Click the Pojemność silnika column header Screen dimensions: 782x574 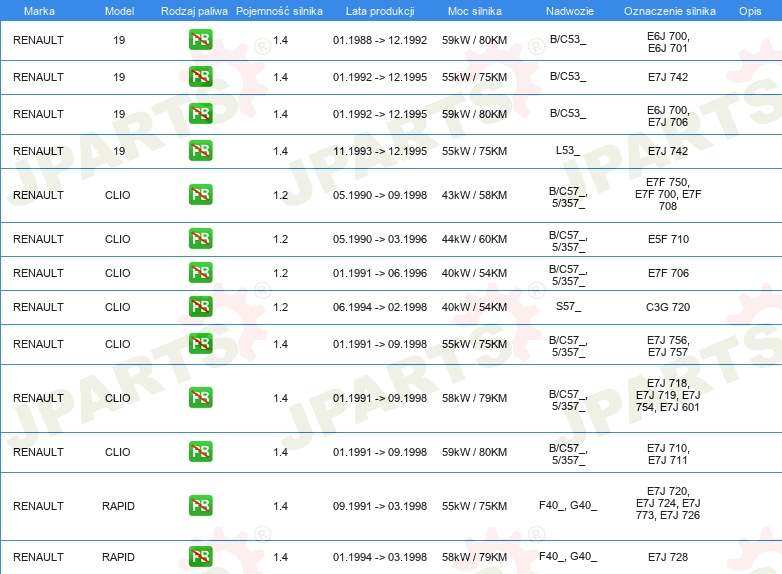point(279,11)
